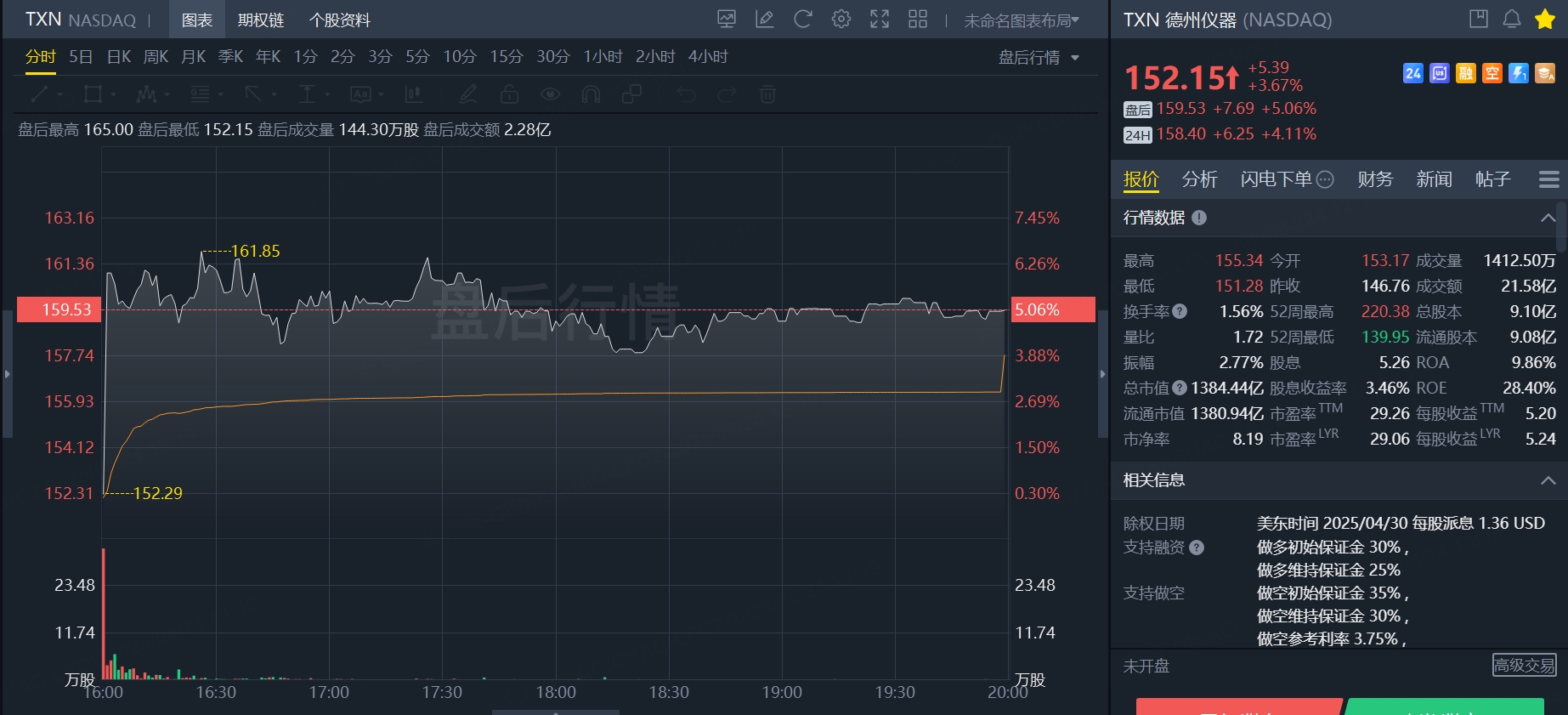Open the hamburger menu beside 帖子 tab

pos(1548,179)
